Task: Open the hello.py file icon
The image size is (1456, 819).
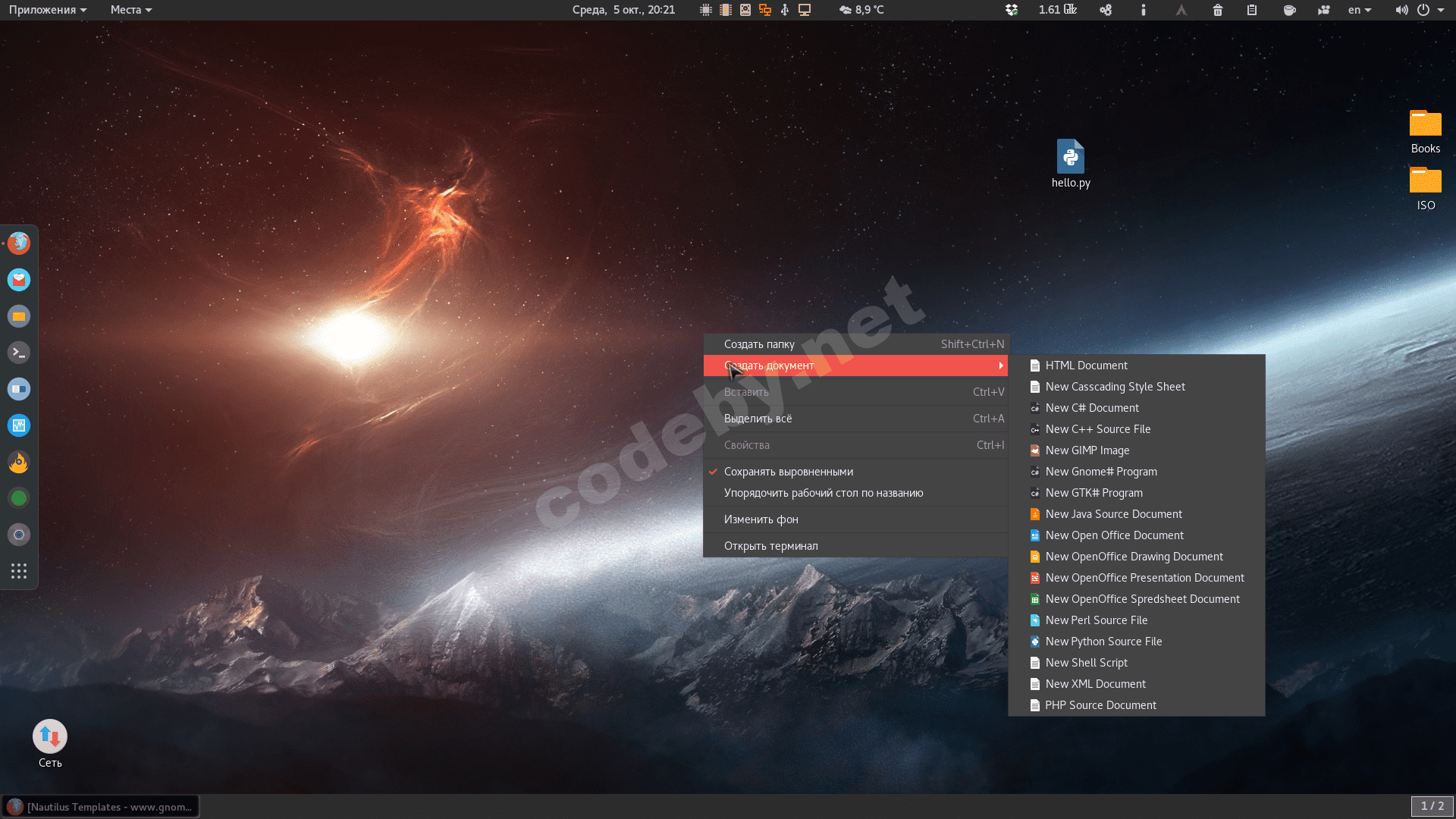Action: [x=1070, y=158]
